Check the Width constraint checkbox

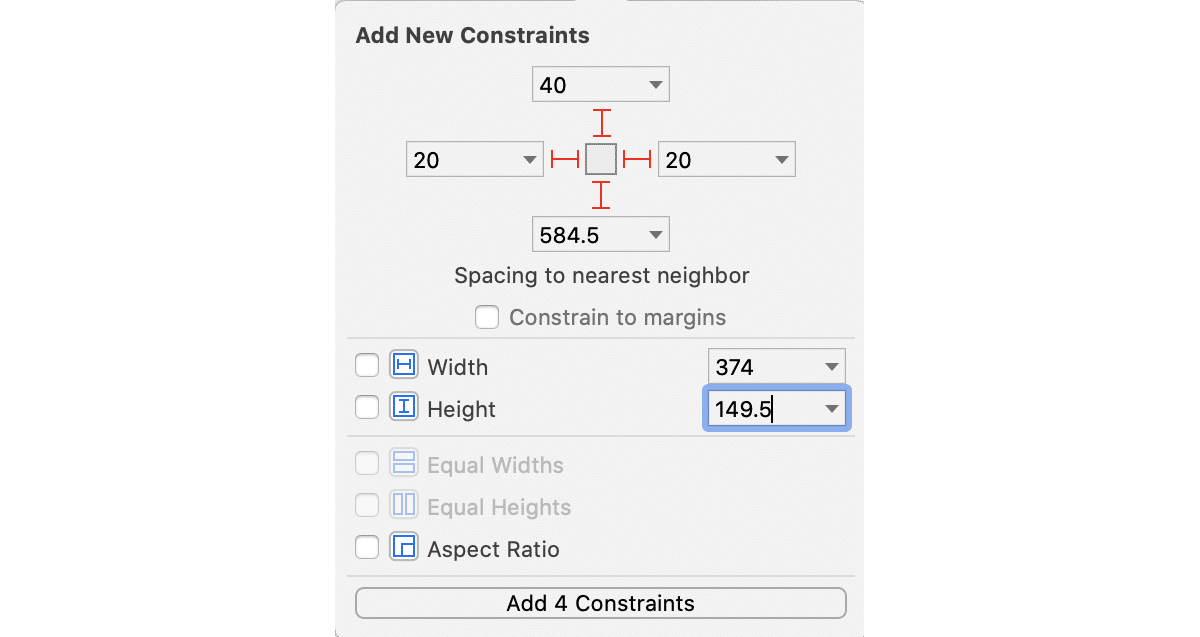tap(367, 366)
